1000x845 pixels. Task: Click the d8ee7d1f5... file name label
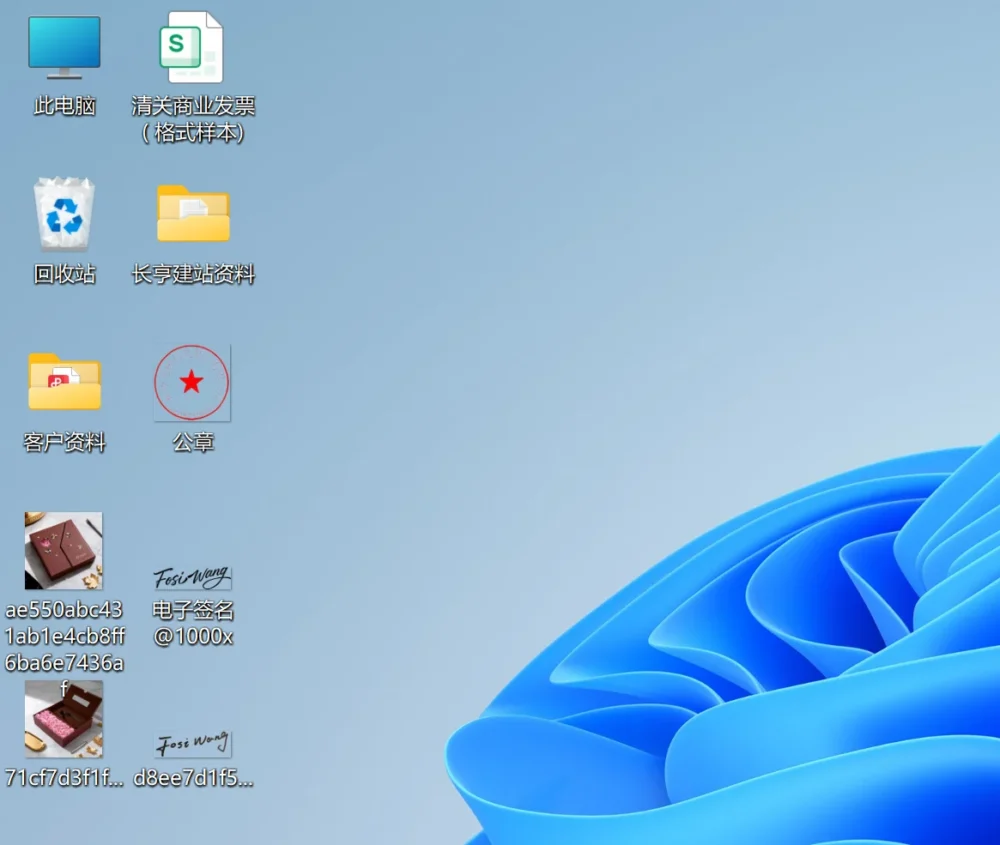point(193,778)
